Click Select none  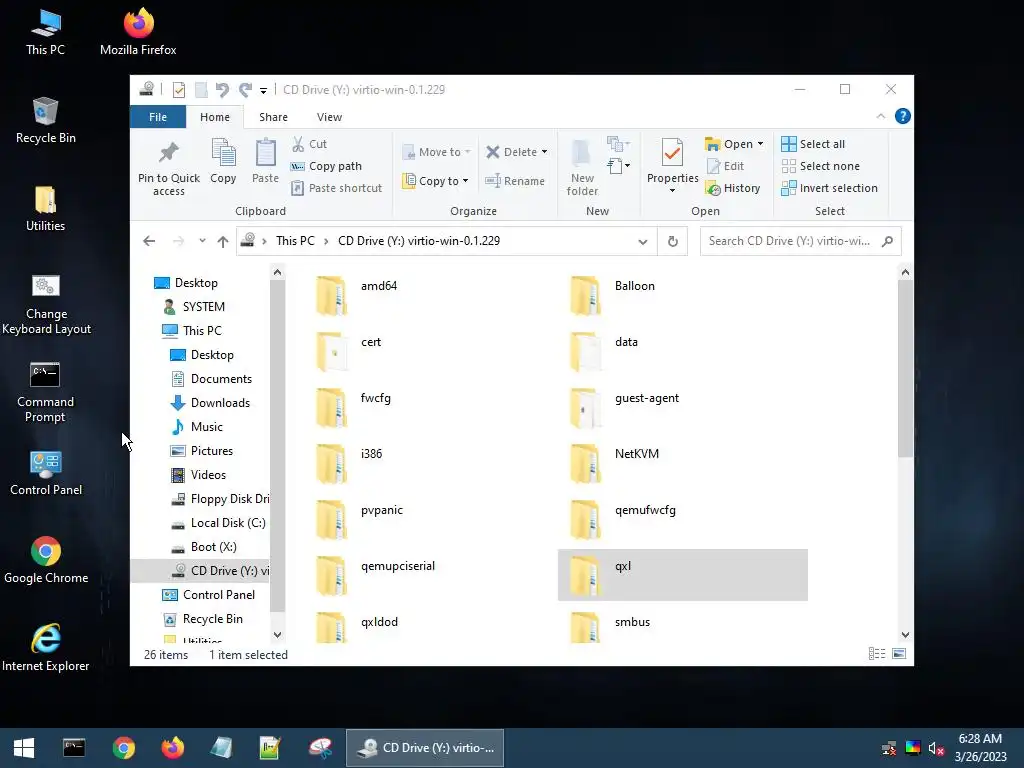[x=820, y=166]
